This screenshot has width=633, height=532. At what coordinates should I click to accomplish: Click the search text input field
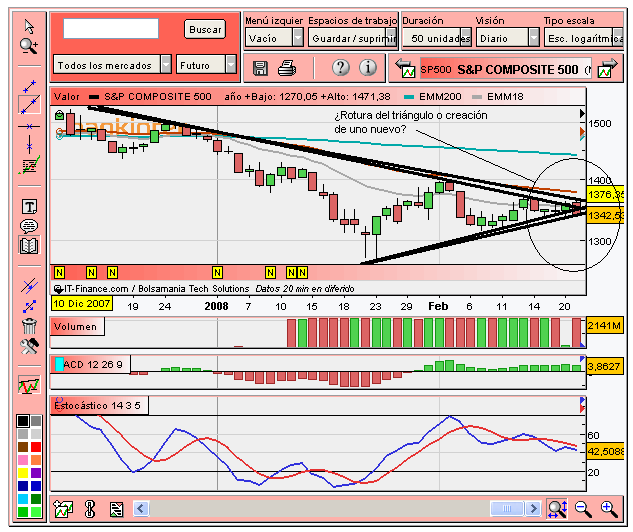point(111,29)
